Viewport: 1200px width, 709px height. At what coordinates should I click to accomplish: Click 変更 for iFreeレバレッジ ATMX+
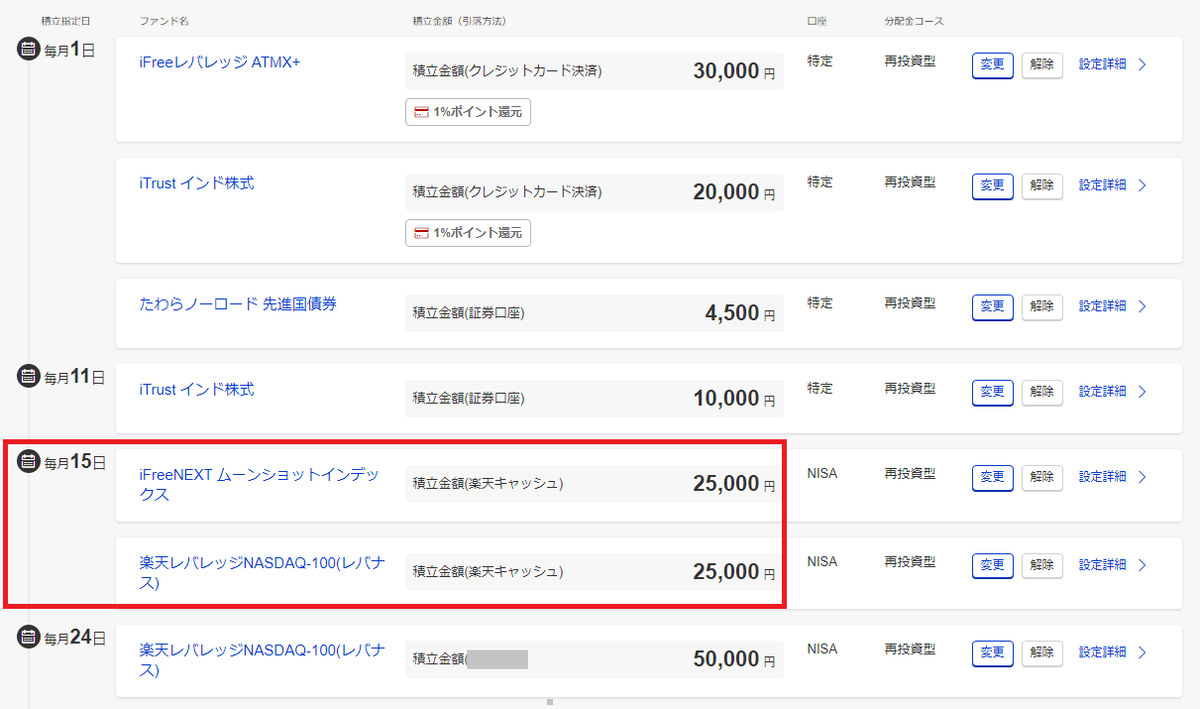(992, 65)
